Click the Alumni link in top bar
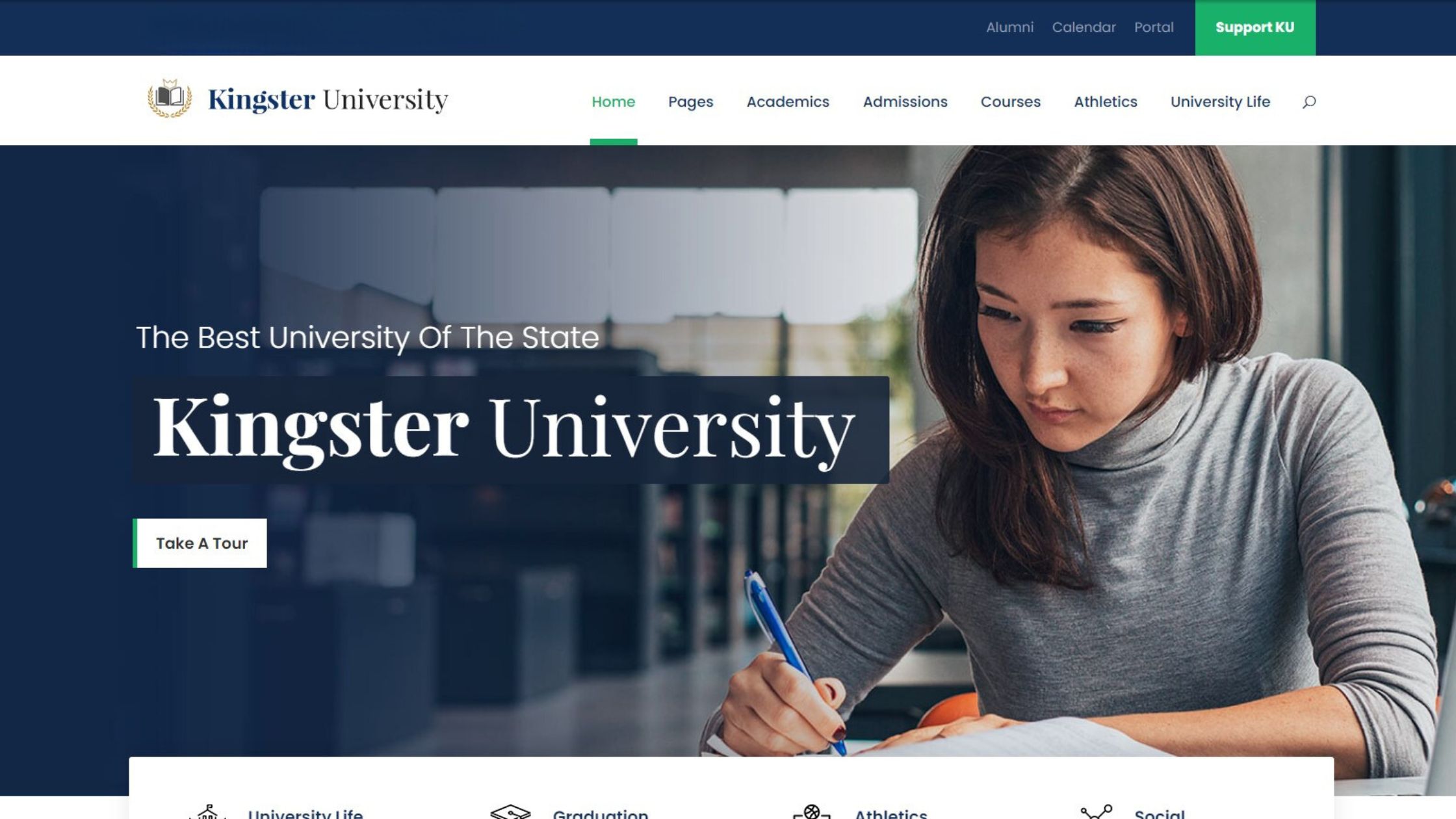The height and width of the screenshot is (819, 1456). point(1009,27)
